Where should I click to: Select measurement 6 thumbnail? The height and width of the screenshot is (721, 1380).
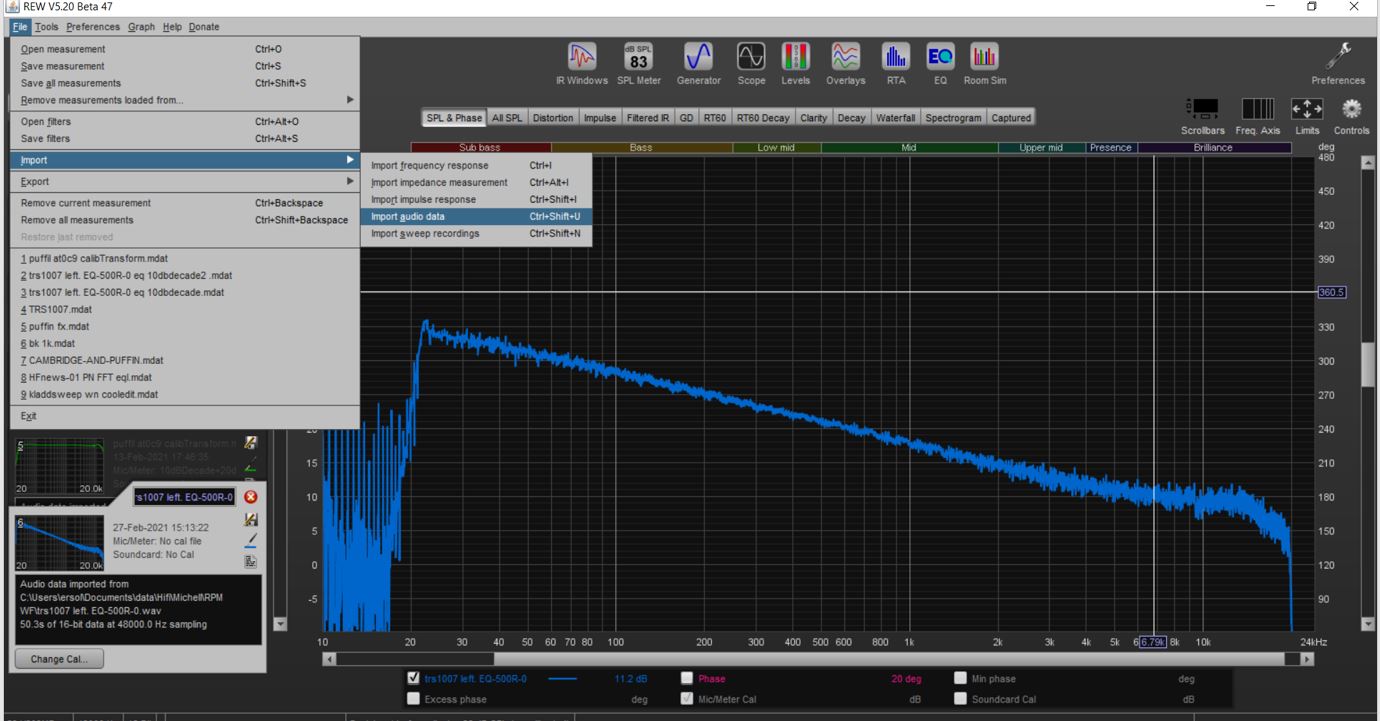[x=60, y=542]
